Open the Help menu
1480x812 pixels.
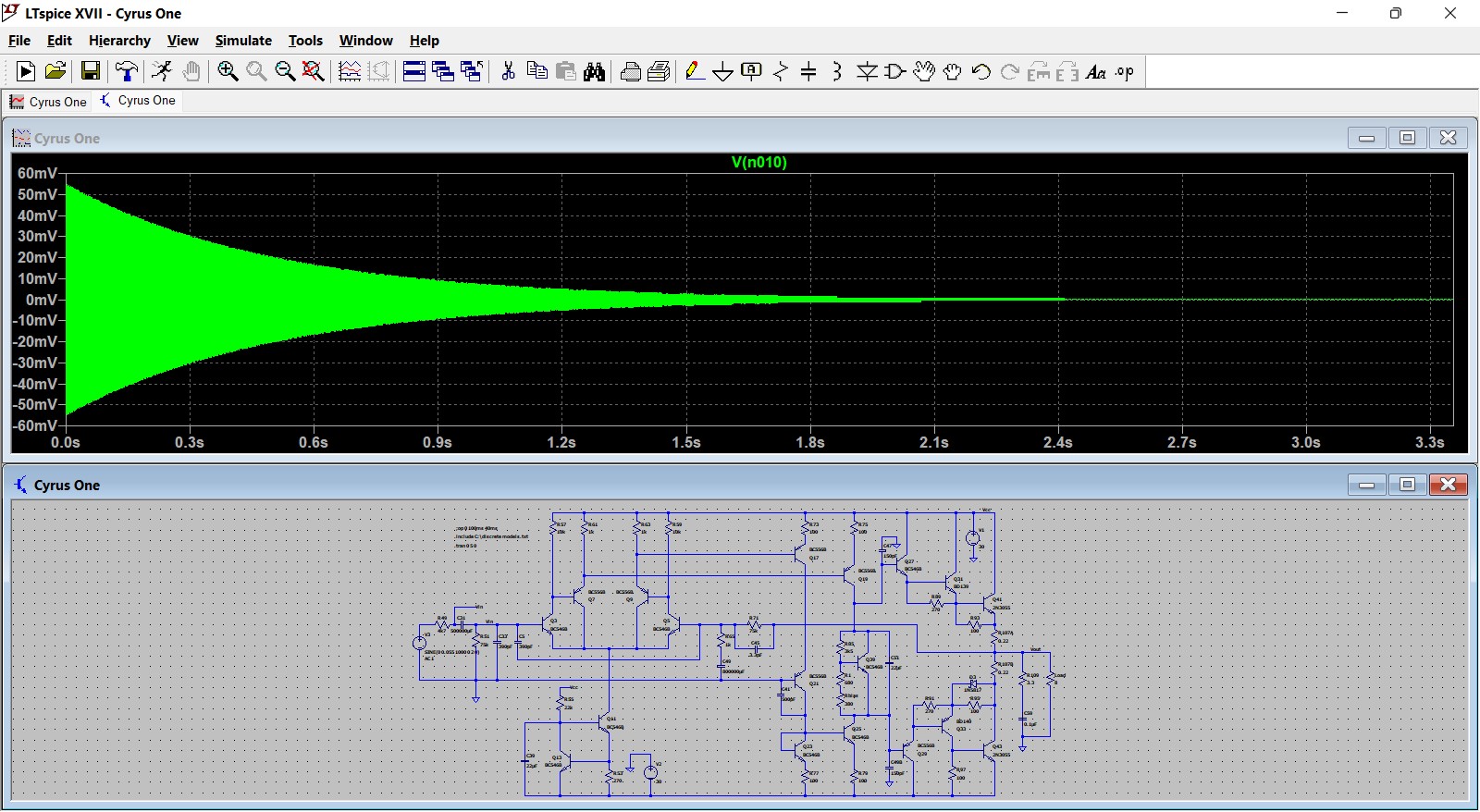pyautogui.click(x=425, y=41)
